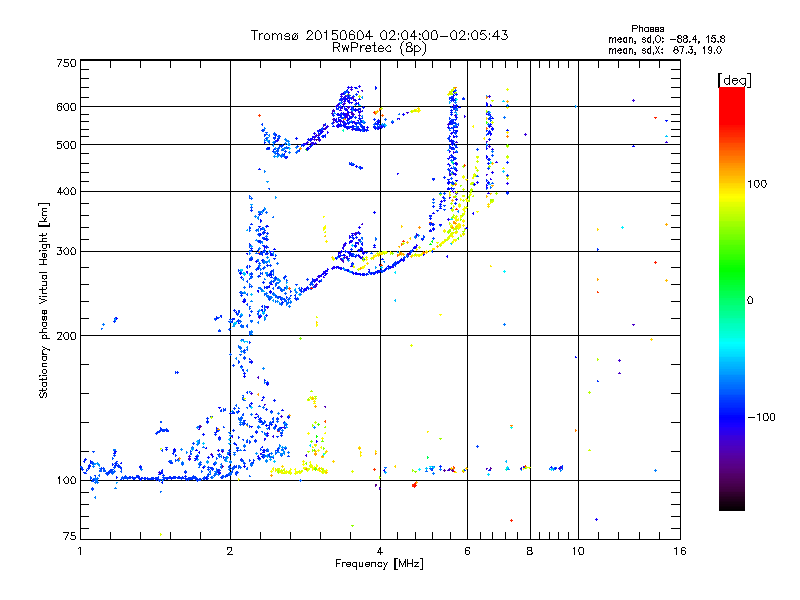Click the RwPretec (8p) subtitle

point(380,47)
